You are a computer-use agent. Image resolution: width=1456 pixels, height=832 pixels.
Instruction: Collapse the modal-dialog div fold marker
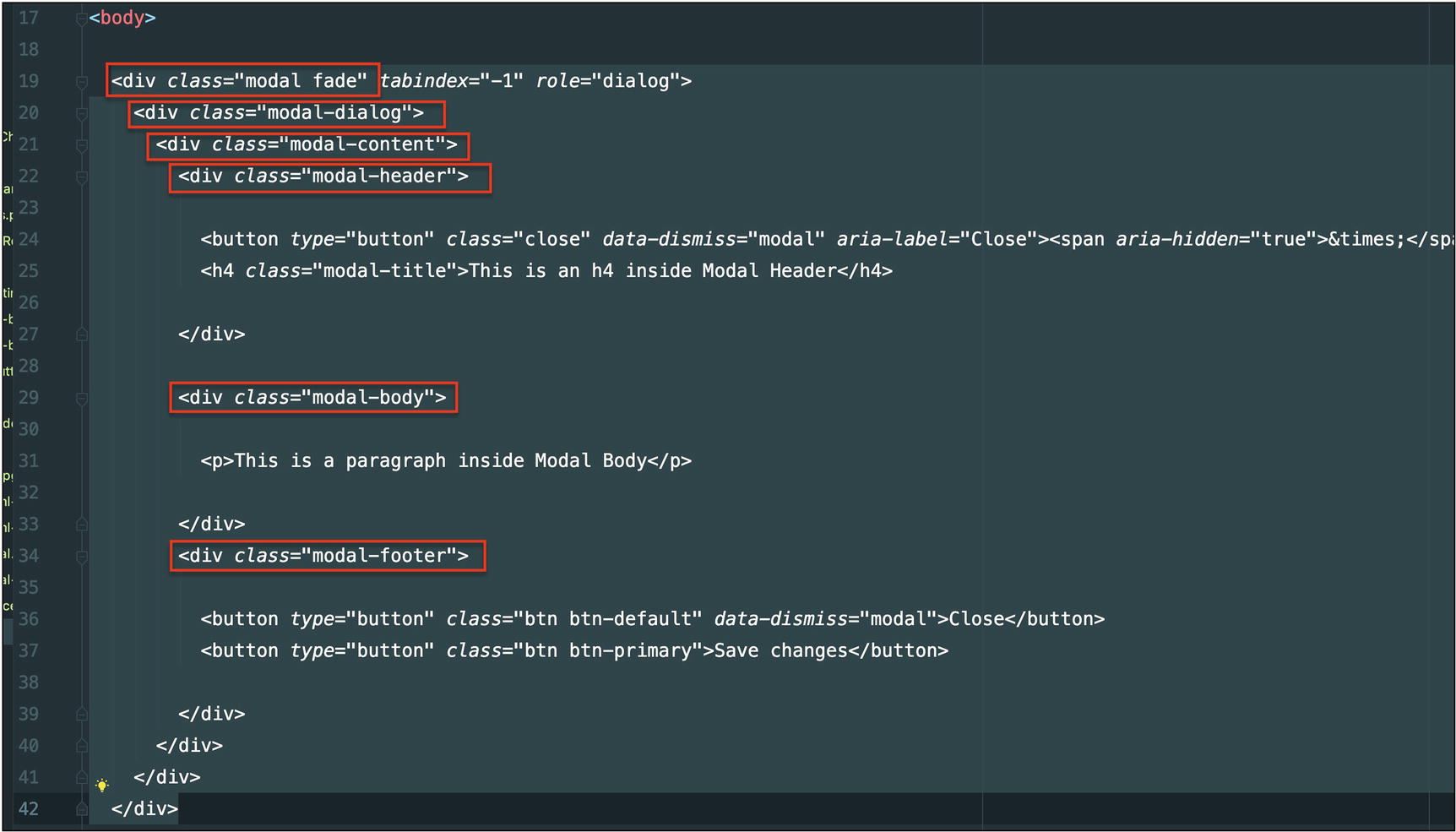(x=82, y=113)
